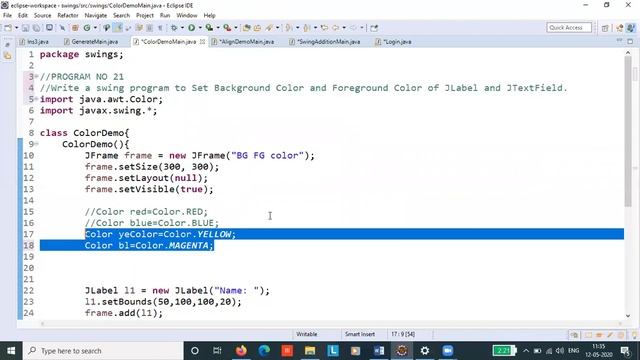Viewport: 640px width, 360px height.
Task: Open the Window menu
Action: pyautogui.click(x=187, y=15)
